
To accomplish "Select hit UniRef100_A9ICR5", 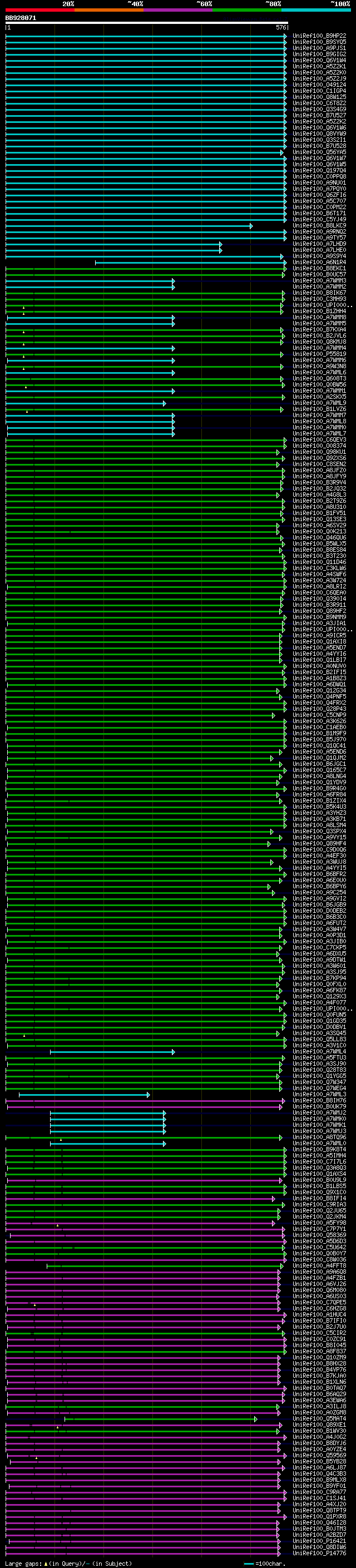I will pos(319,635).
